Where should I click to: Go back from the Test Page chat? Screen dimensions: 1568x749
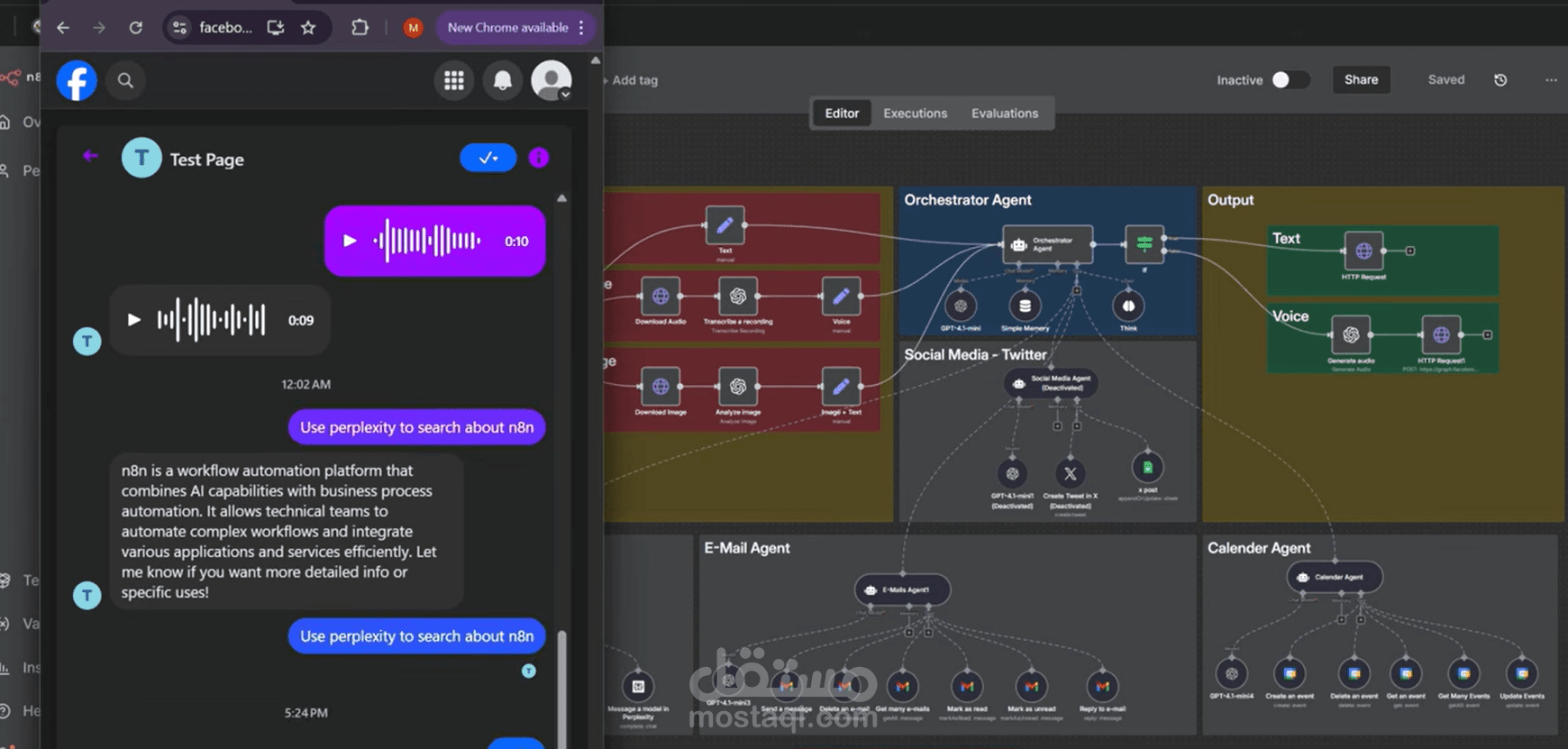[90, 156]
